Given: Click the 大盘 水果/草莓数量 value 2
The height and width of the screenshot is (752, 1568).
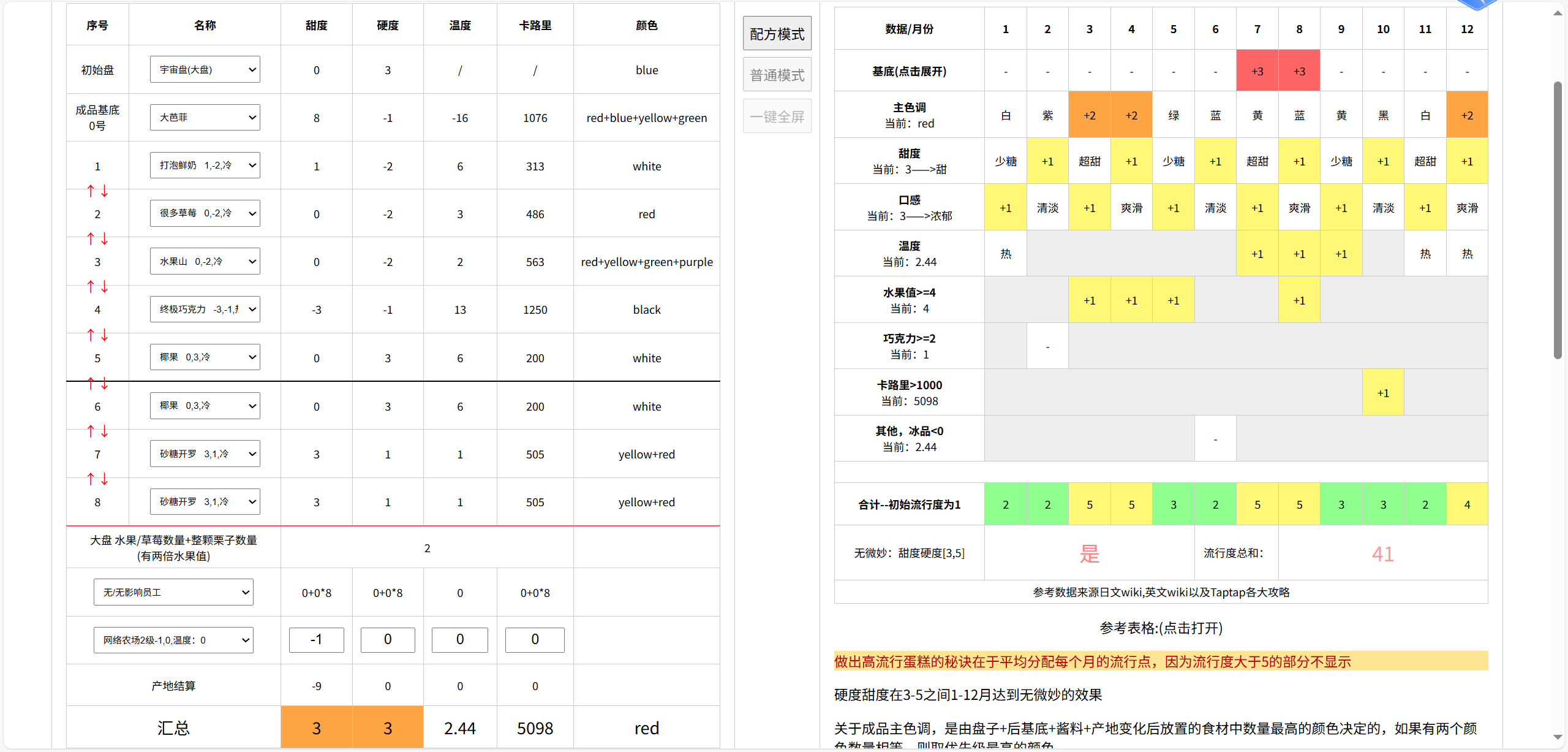Looking at the screenshot, I should click(x=427, y=548).
